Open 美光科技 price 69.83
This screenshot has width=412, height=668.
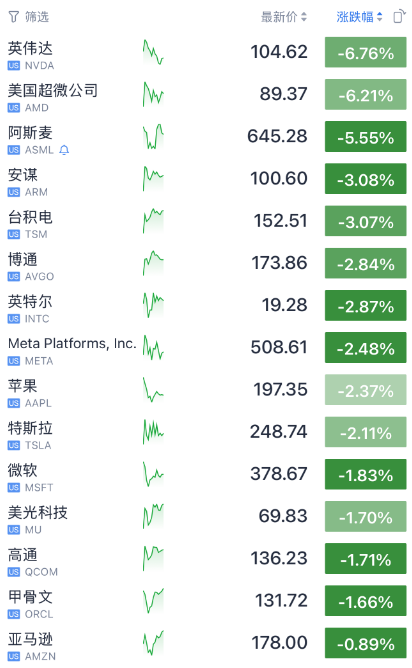(x=283, y=516)
